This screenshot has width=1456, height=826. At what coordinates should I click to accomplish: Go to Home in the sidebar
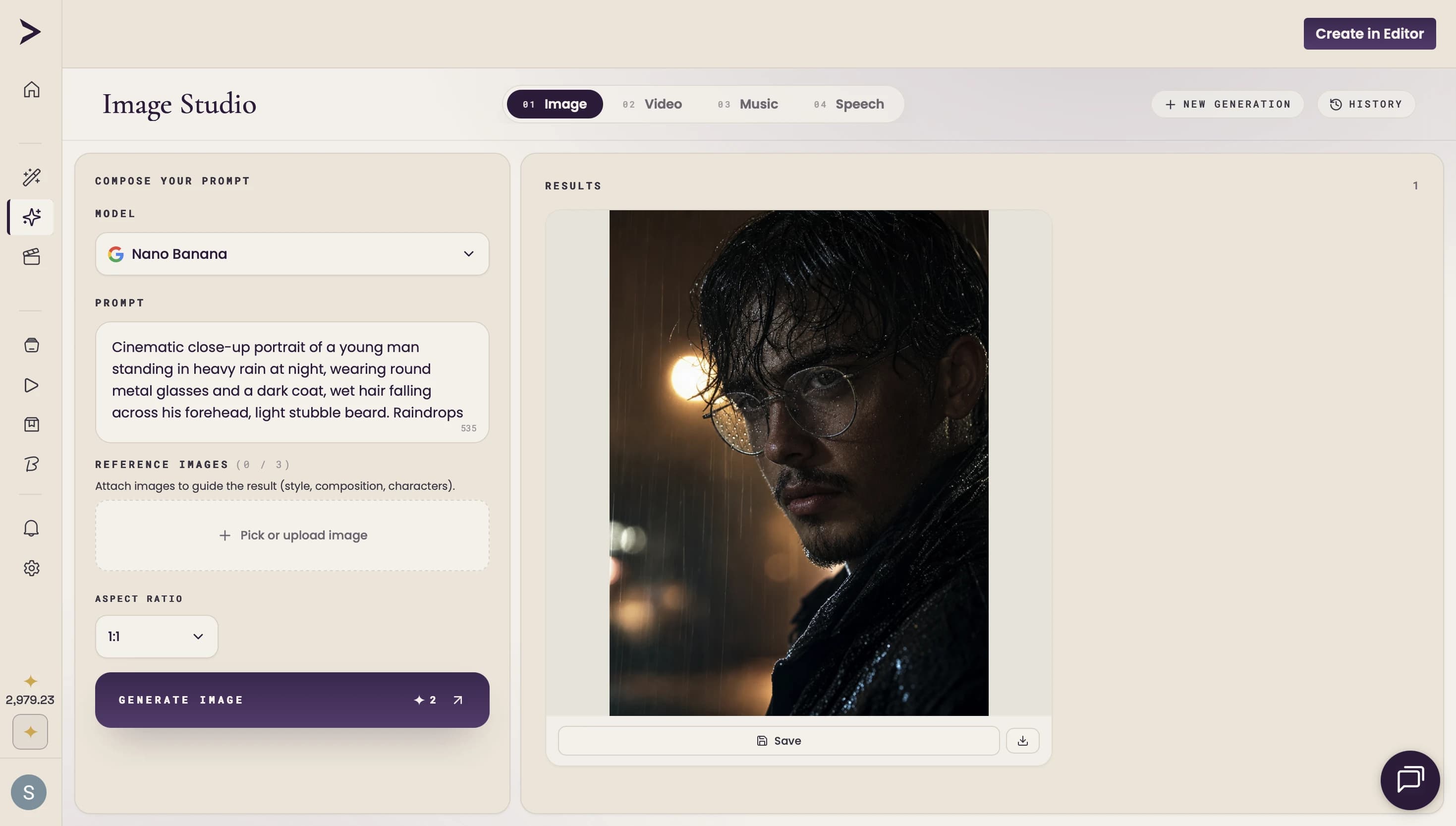coord(31,90)
